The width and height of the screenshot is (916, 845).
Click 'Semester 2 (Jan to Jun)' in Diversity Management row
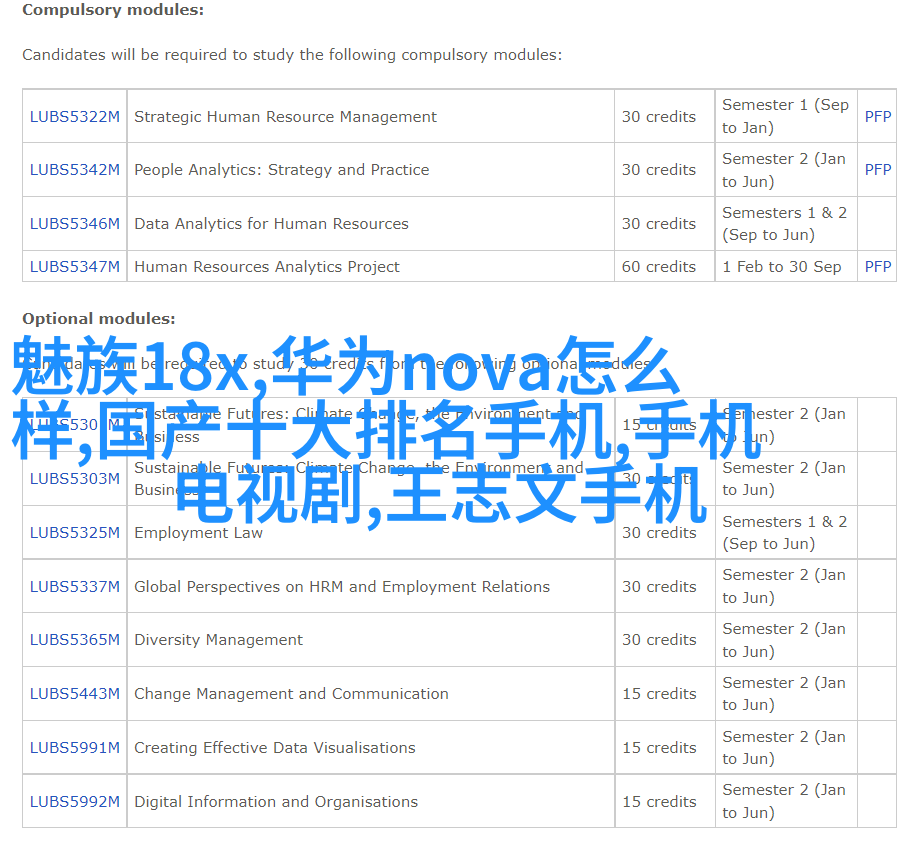point(784,640)
